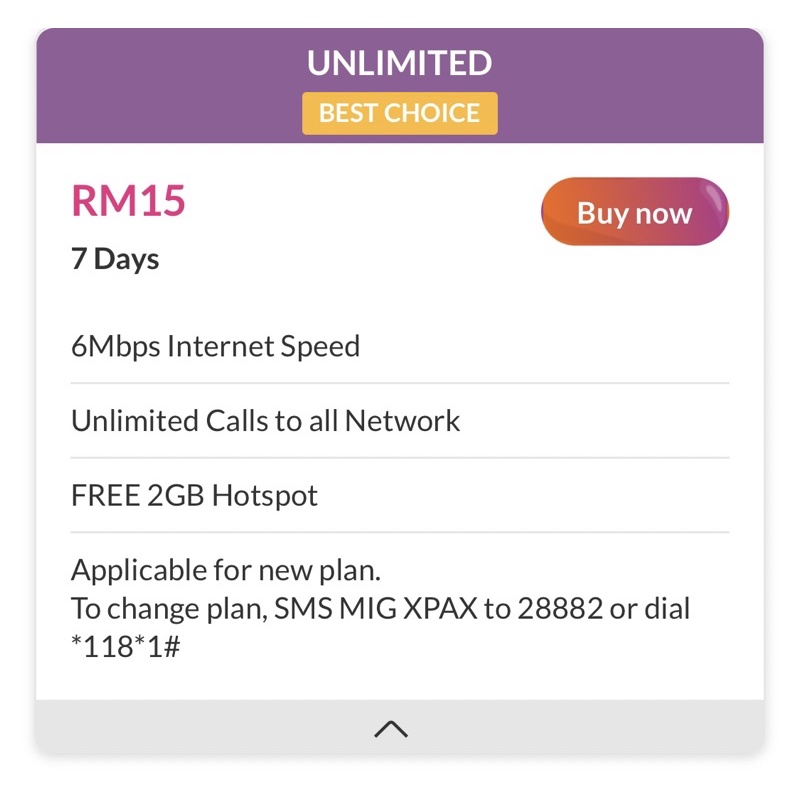Tap the *118*1# dial code
Screen dimensions: 800x800
point(125,647)
